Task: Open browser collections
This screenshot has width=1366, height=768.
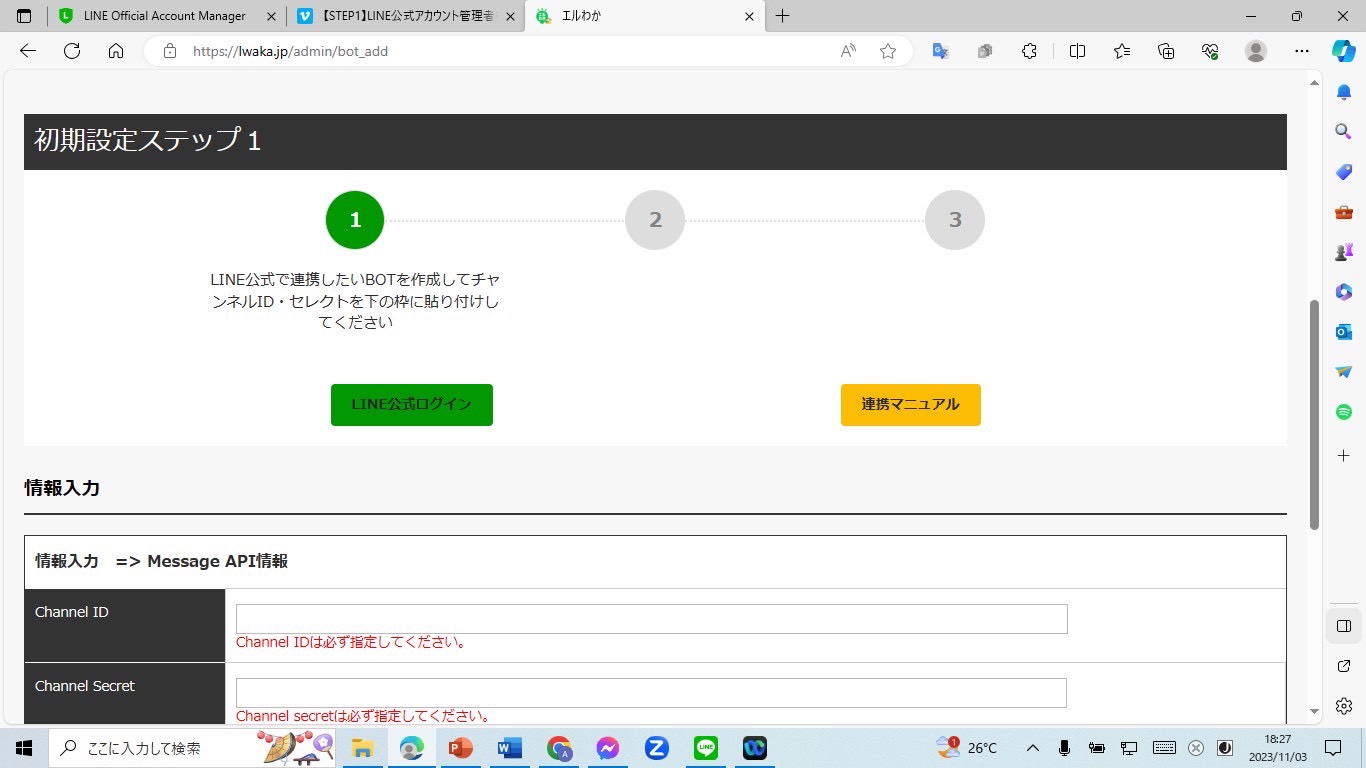Action: tap(1166, 51)
